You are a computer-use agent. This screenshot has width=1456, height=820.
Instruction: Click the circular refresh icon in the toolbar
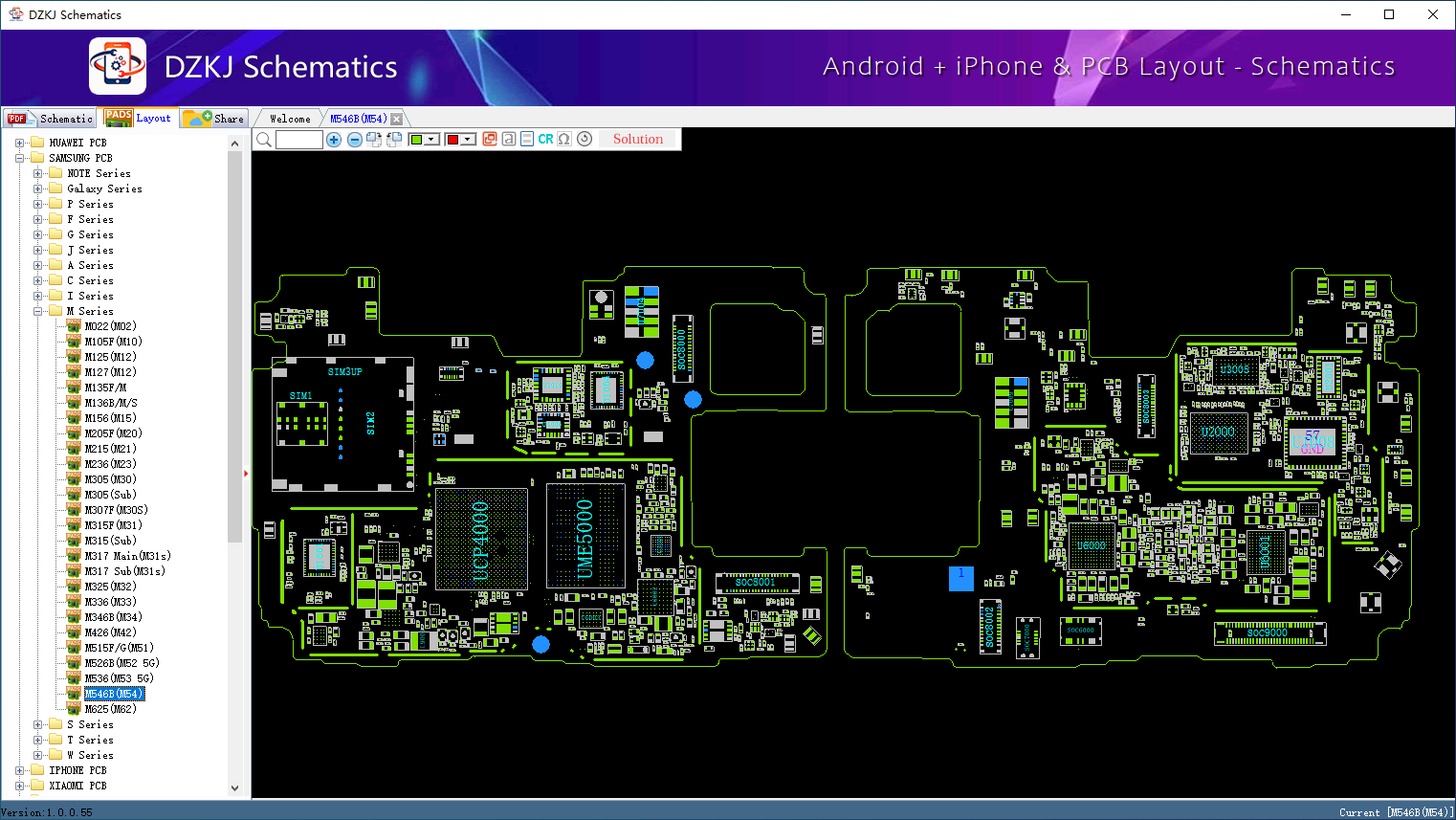point(585,139)
